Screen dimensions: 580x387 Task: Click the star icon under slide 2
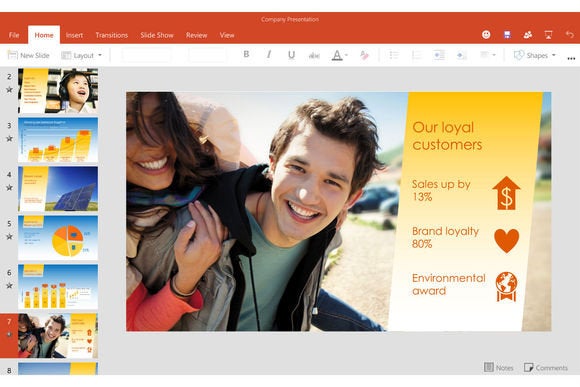point(9,90)
